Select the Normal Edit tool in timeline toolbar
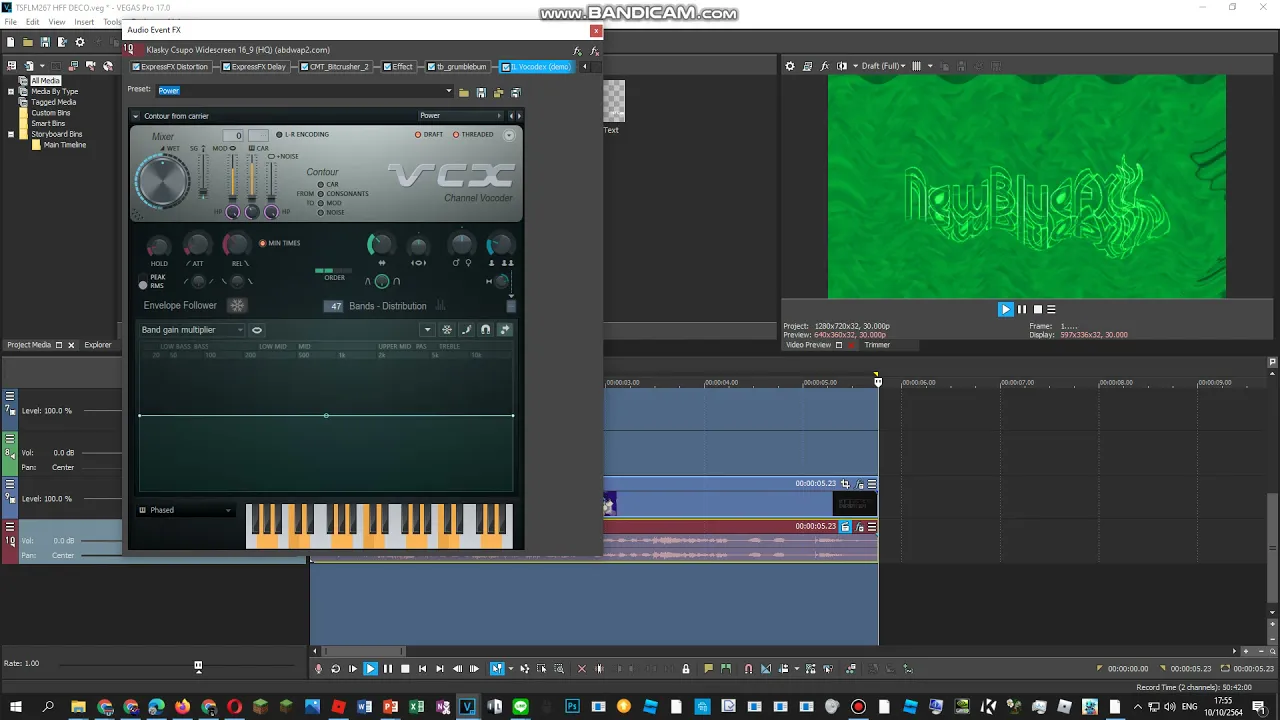The height and width of the screenshot is (720, 1280). [496, 669]
